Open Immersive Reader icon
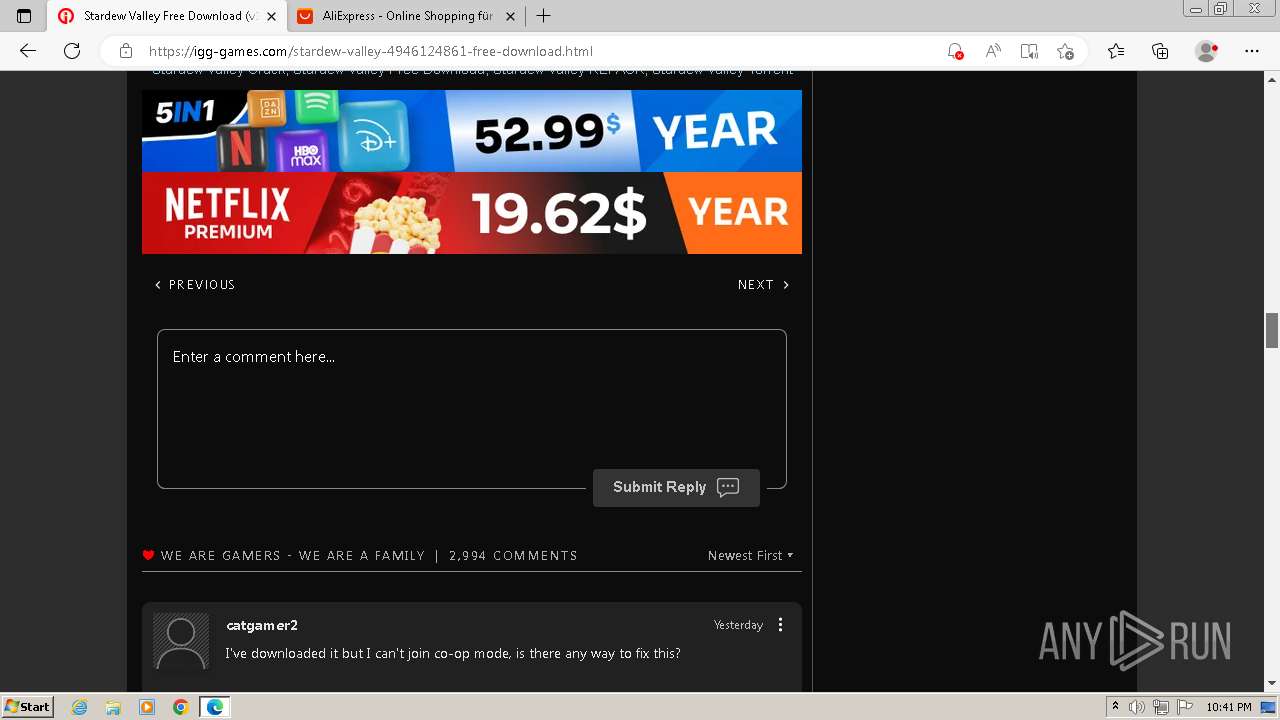 [x=1029, y=51]
